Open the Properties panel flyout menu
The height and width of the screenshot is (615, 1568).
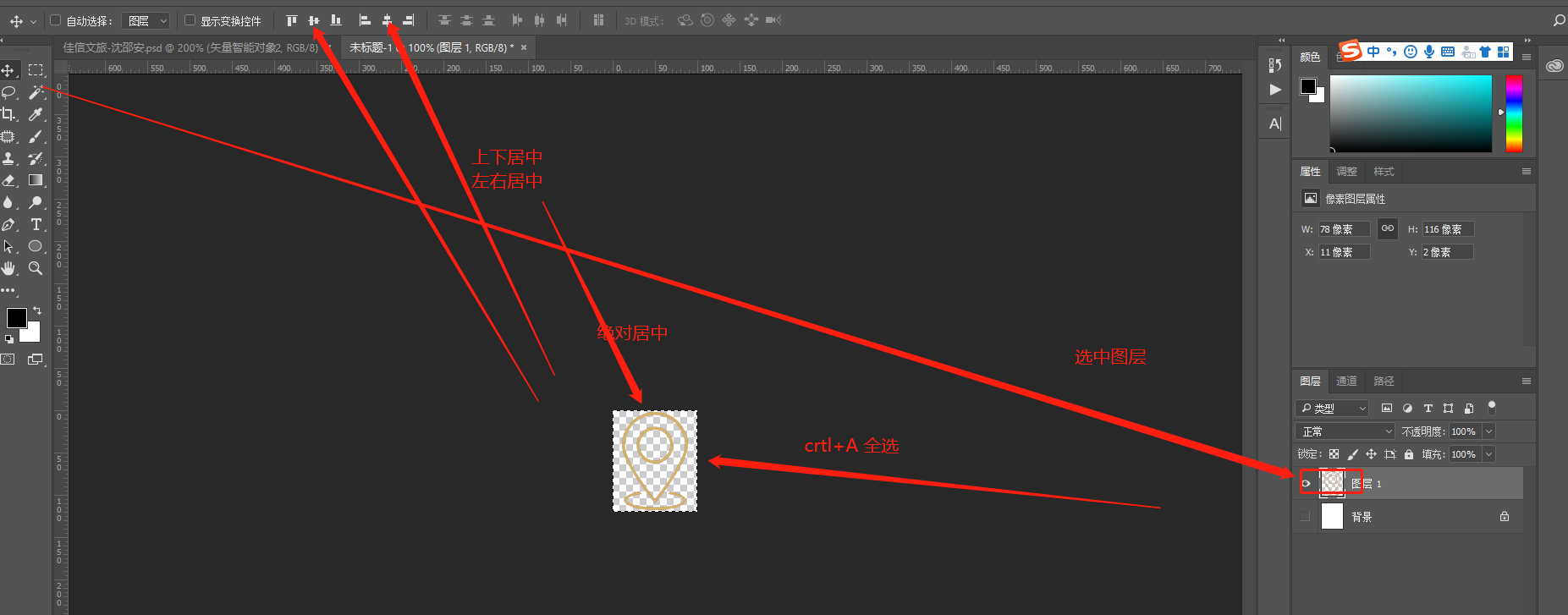[1527, 172]
